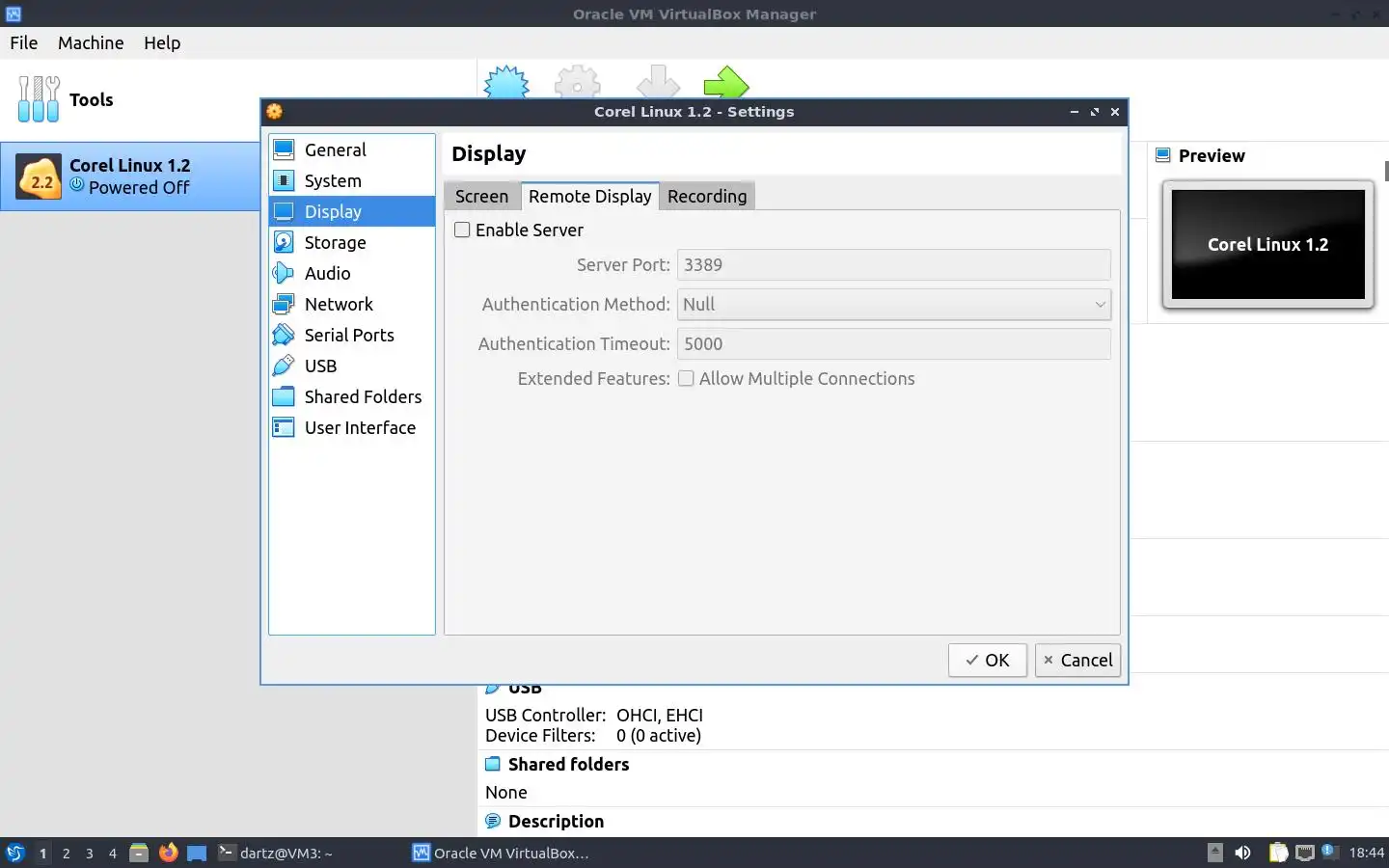Viewport: 1389px width, 868px height.
Task: Click the clipboard tray icon
Action: pos(1278,853)
